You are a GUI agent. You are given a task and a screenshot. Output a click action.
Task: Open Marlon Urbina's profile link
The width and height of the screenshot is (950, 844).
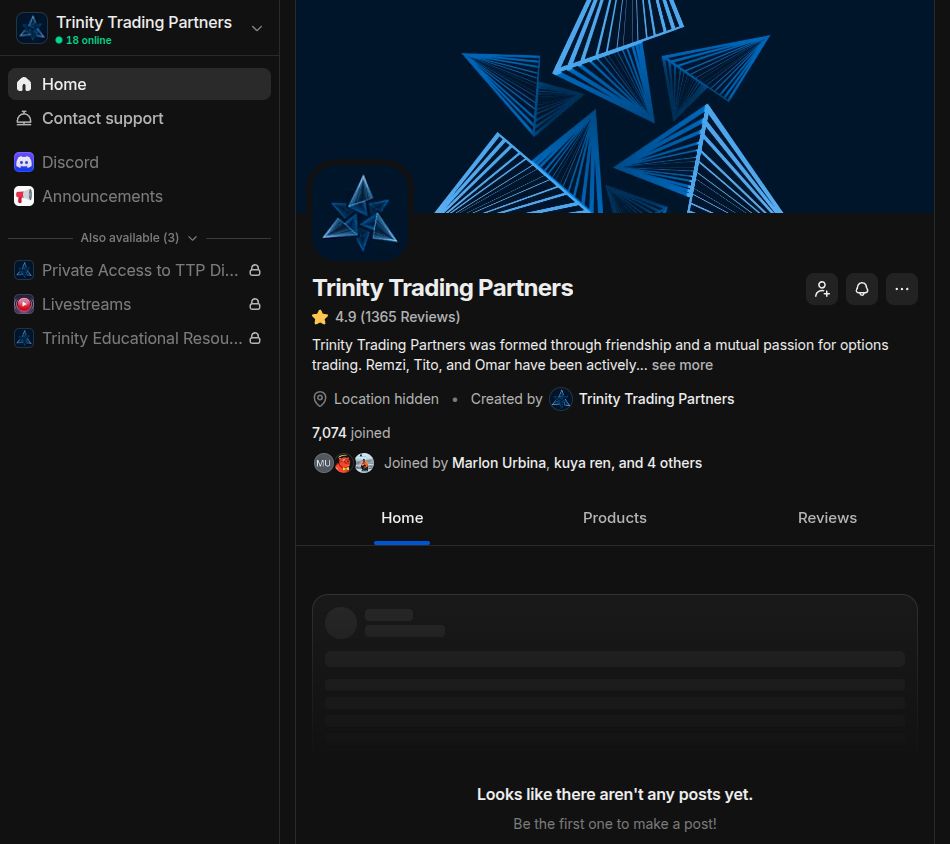click(x=499, y=464)
